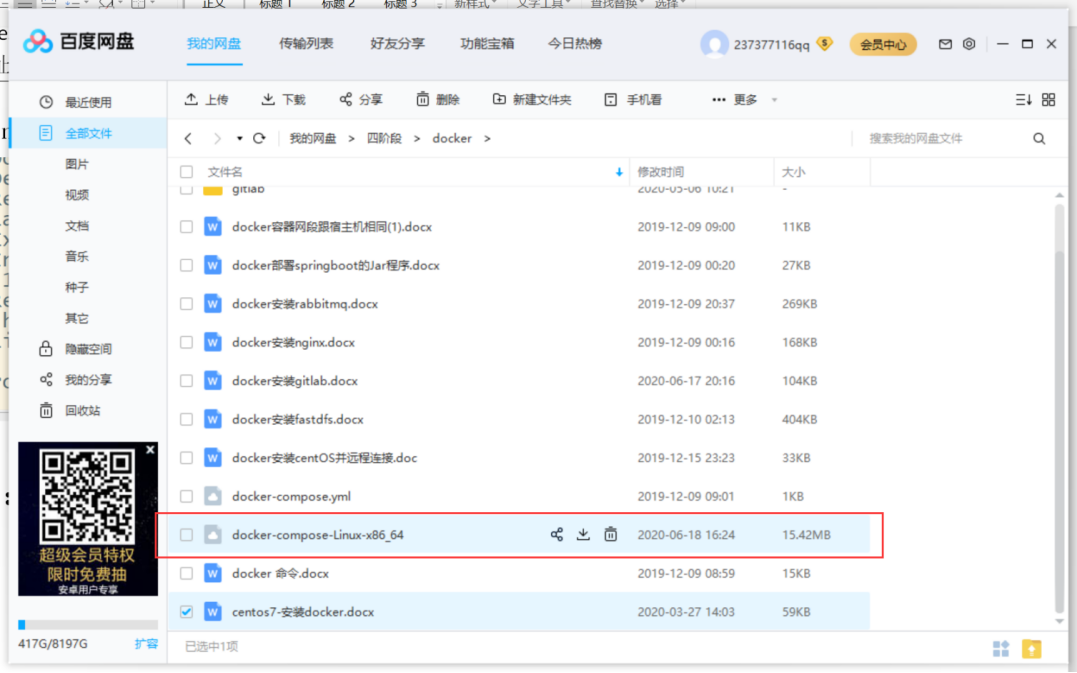Check docker安装rabbitmq.docx

tap(186, 304)
